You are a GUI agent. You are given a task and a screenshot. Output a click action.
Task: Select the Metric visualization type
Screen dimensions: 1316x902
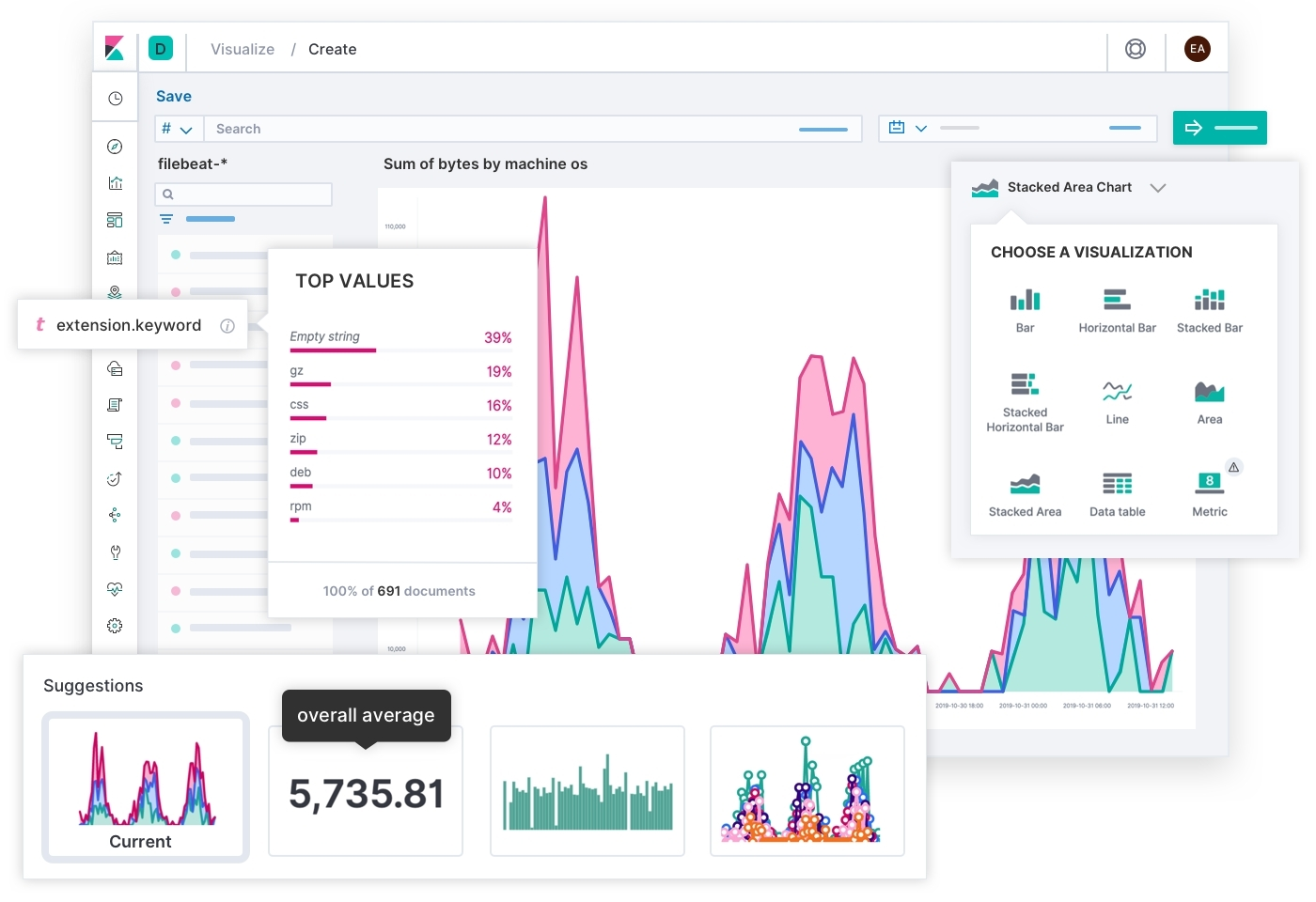pyautogui.click(x=1209, y=490)
